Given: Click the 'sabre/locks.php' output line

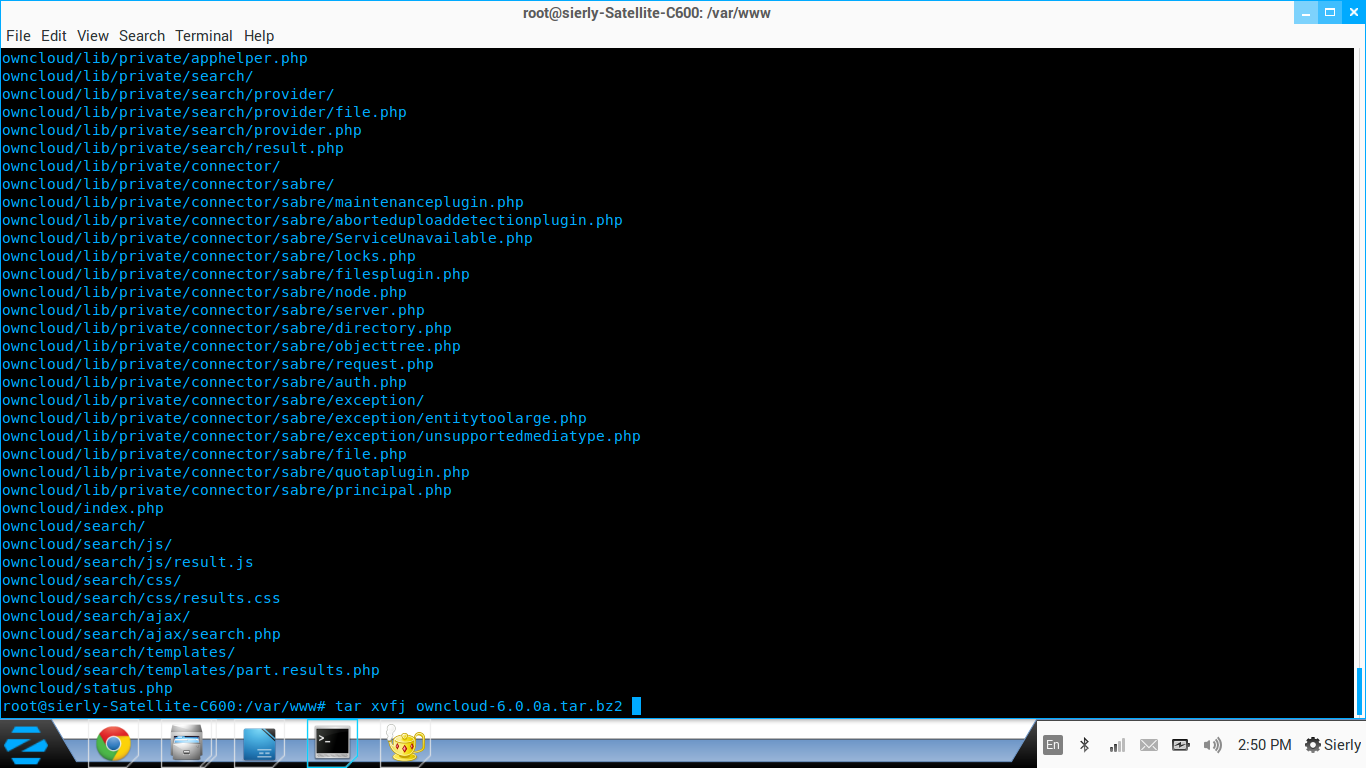Looking at the screenshot, I should point(209,256).
